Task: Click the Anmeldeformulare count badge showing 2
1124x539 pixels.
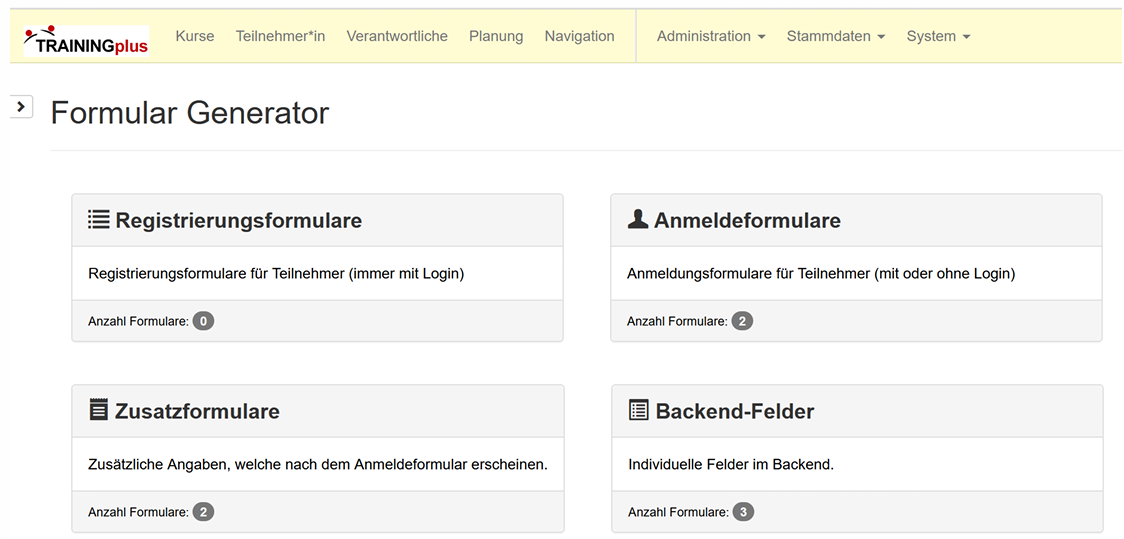Action: pyautogui.click(x=742, y=321)
